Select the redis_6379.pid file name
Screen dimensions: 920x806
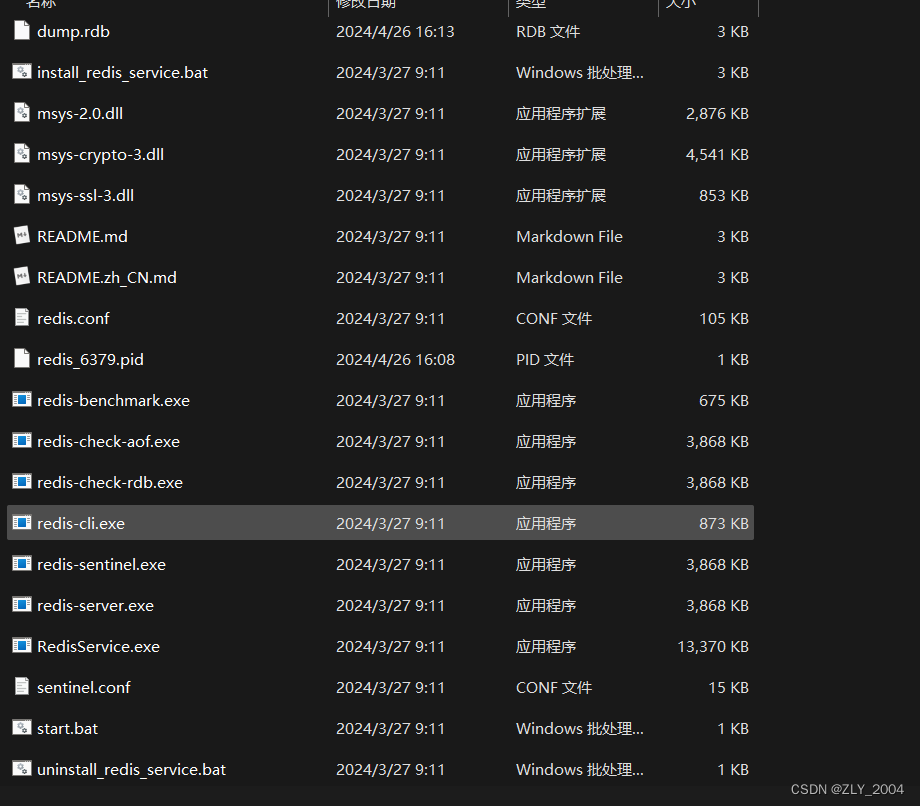pos(90,360)
